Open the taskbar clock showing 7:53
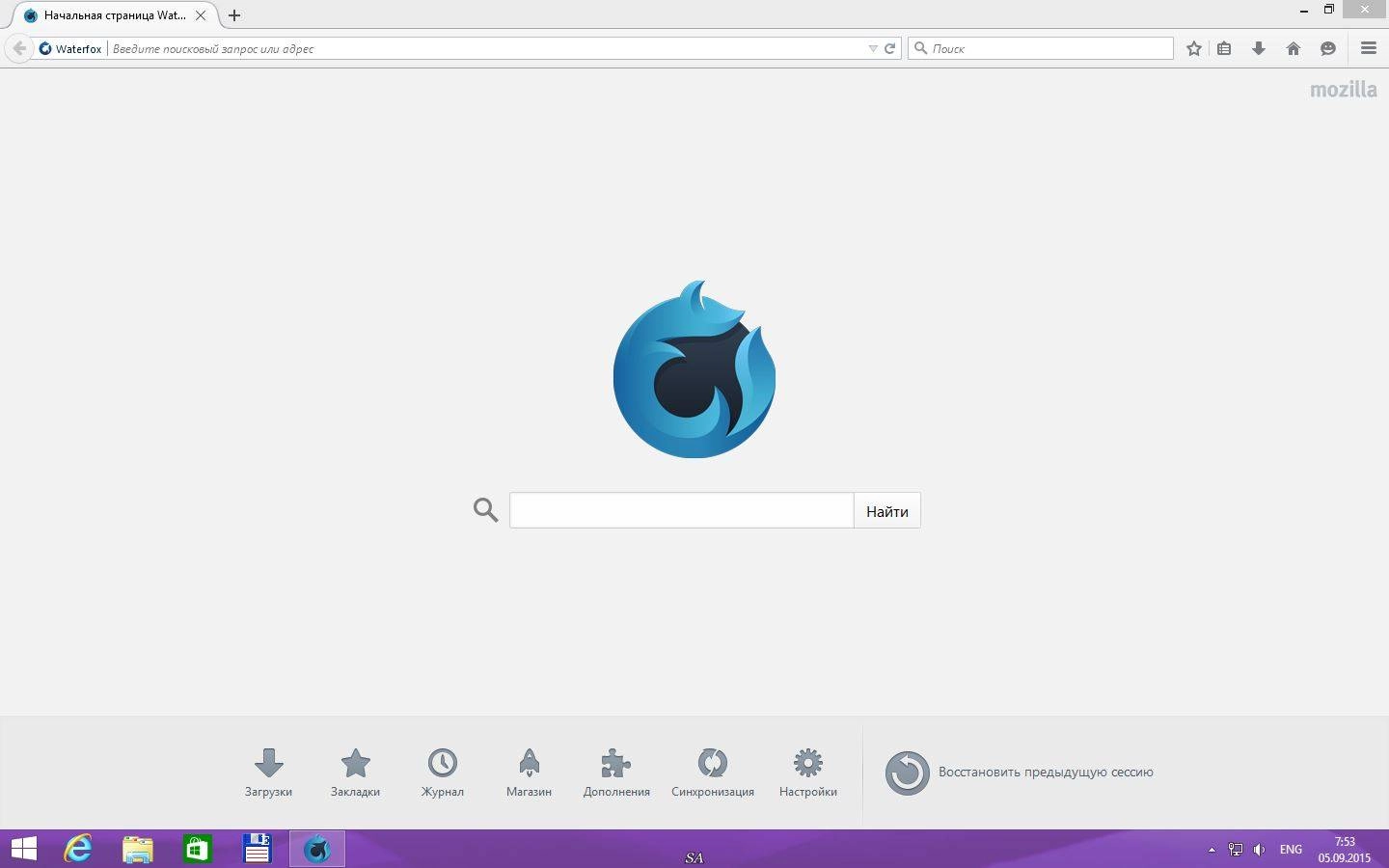 (1345, 850)
